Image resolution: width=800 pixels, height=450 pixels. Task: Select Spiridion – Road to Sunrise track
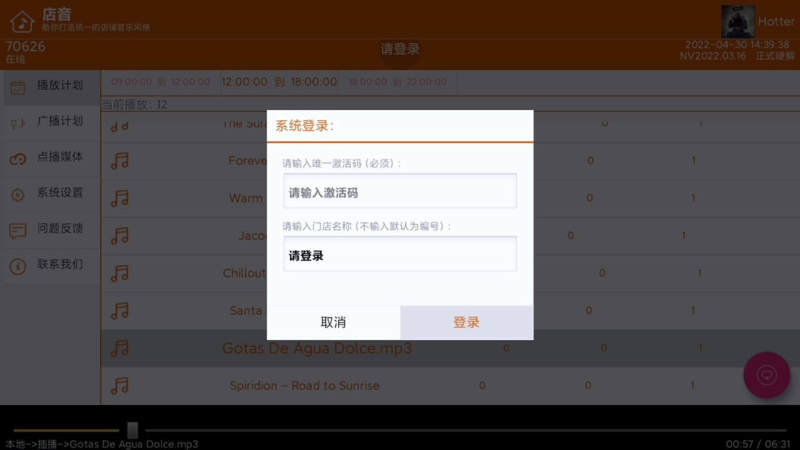coord(304,386)
